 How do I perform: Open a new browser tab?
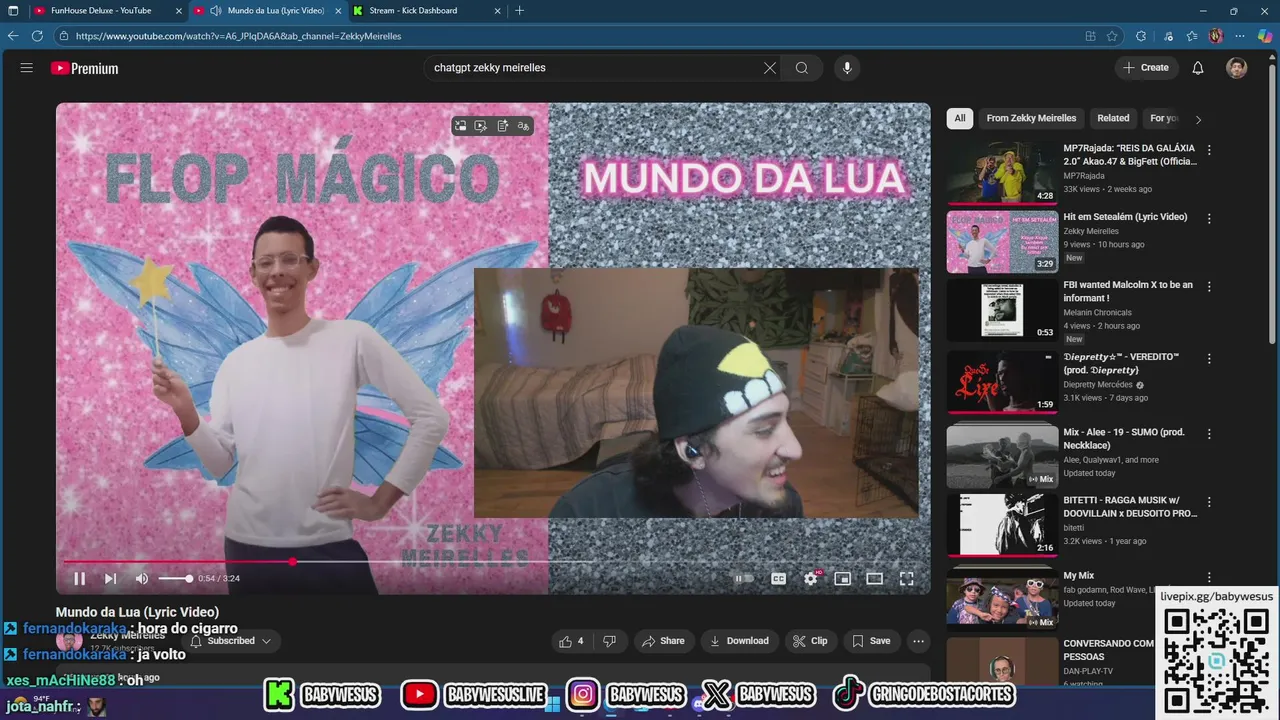(x=519, y=10)
